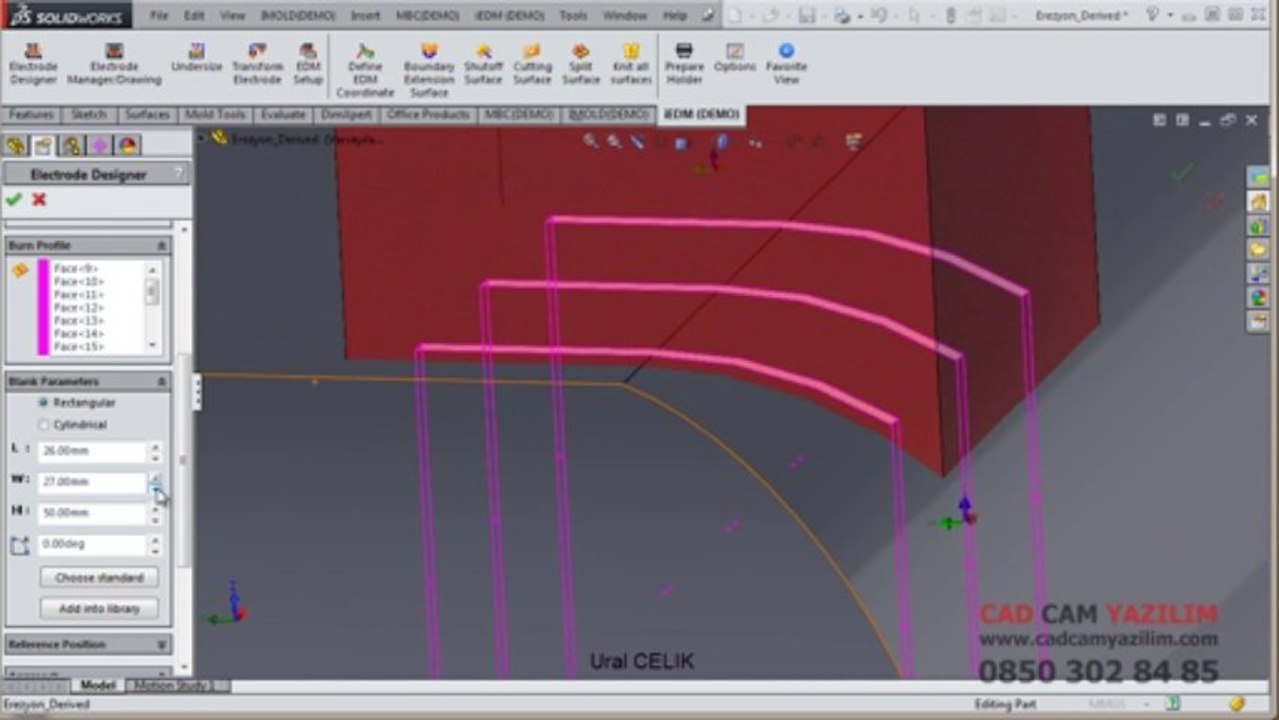Activate Shutoff Surface tool

(483, 65)
